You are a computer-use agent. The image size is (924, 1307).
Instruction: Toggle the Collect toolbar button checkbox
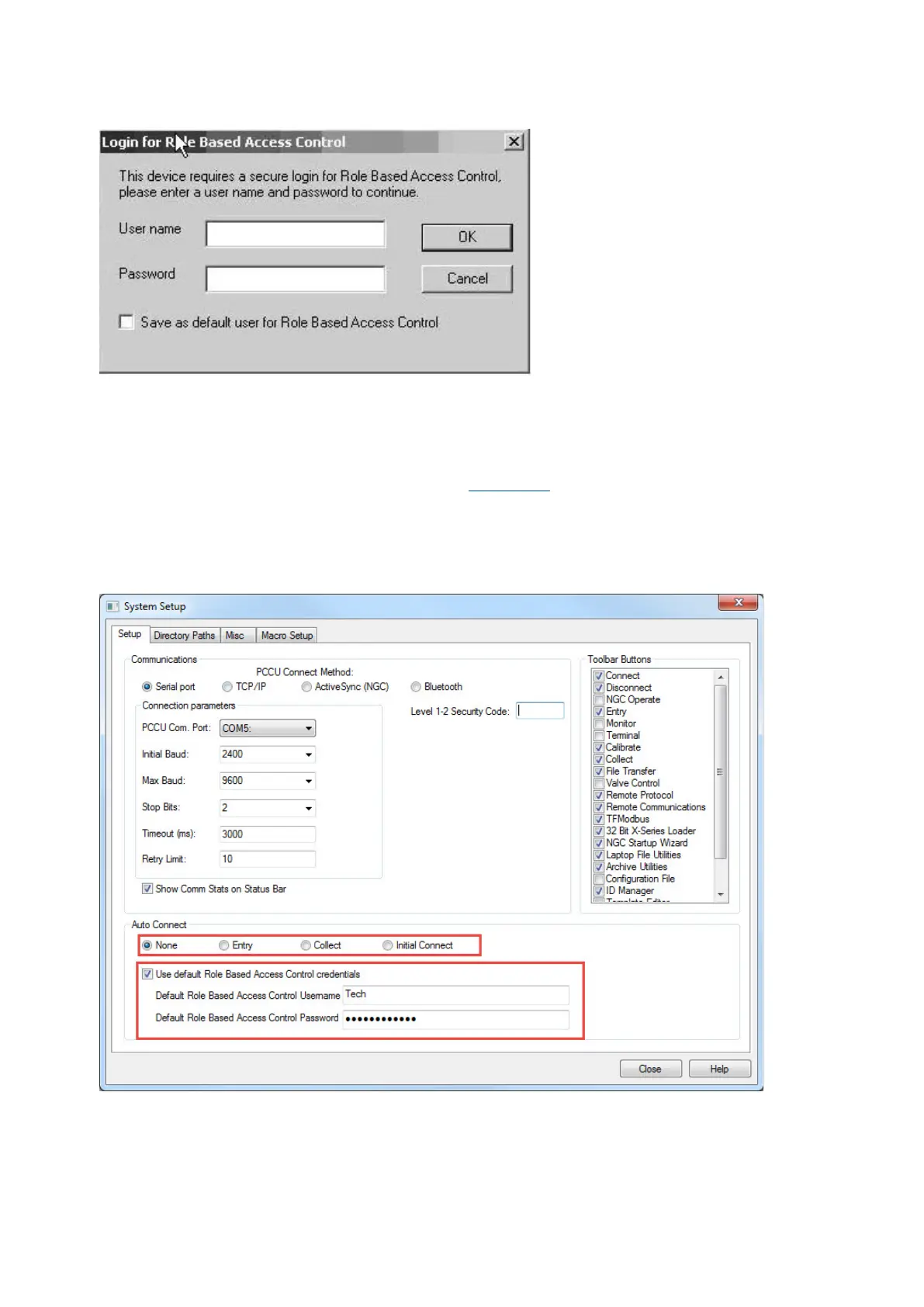click(599, 760)
